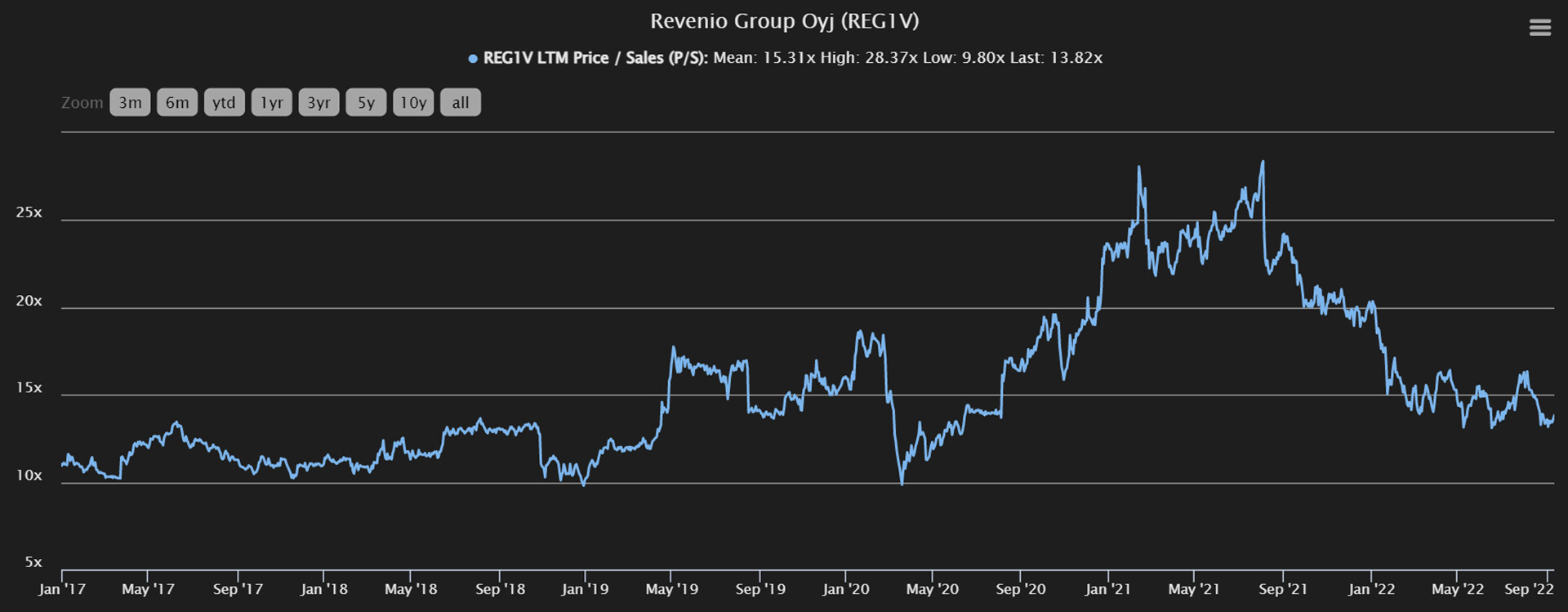Set zoom range to 6m
The height and width of the screenshot is (612, 1568).
177,103
